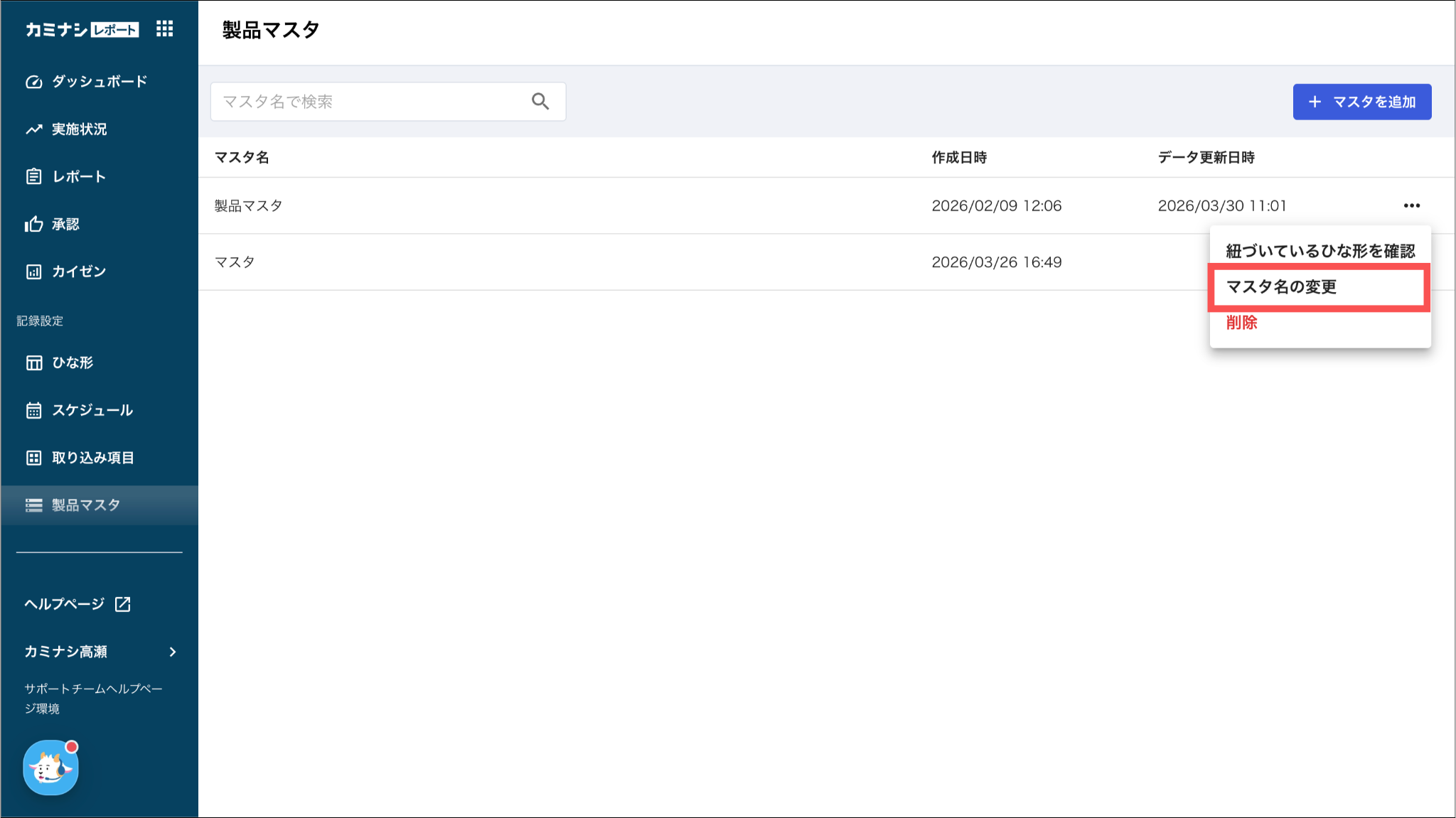Image resolution: width=1456 pixels, height=818 pixels.
Task: Click the スケジュール calendar icon
Action: click(x=33, y=410)
